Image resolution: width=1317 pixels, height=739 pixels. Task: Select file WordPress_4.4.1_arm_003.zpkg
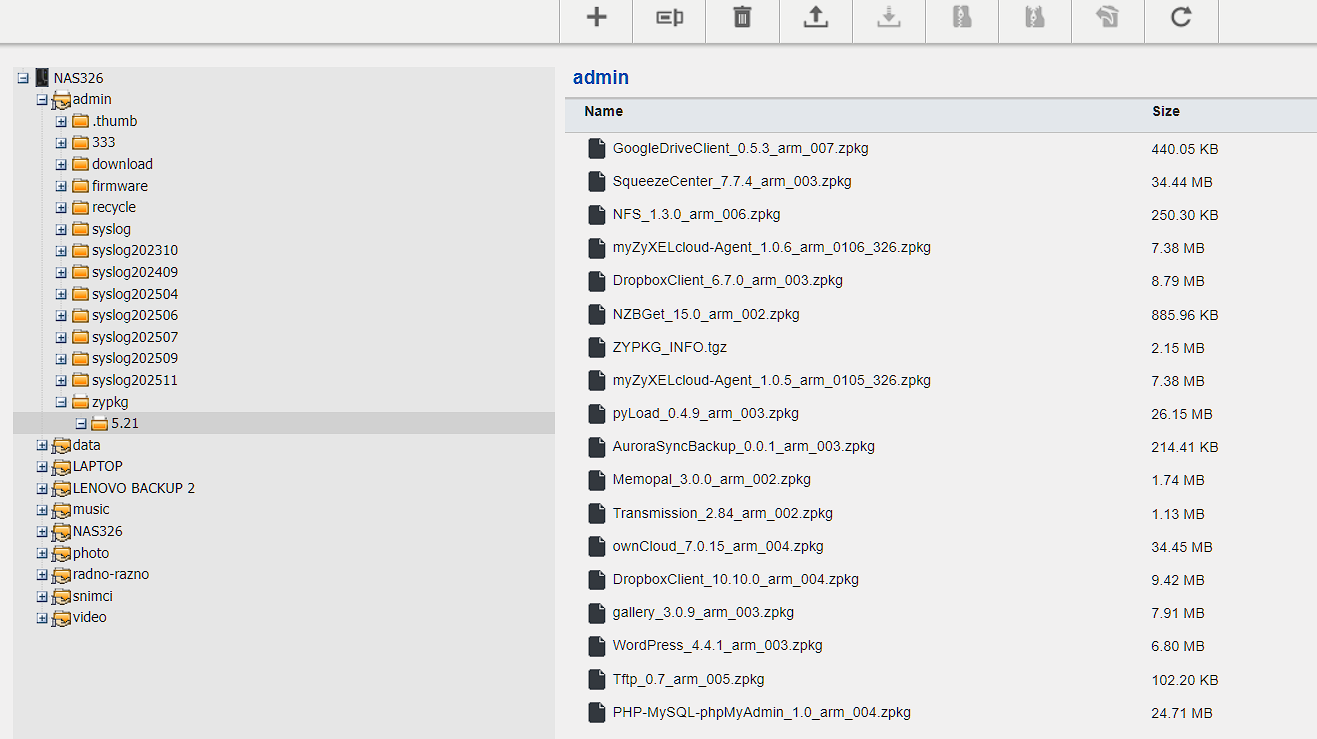tap(718, 645)
